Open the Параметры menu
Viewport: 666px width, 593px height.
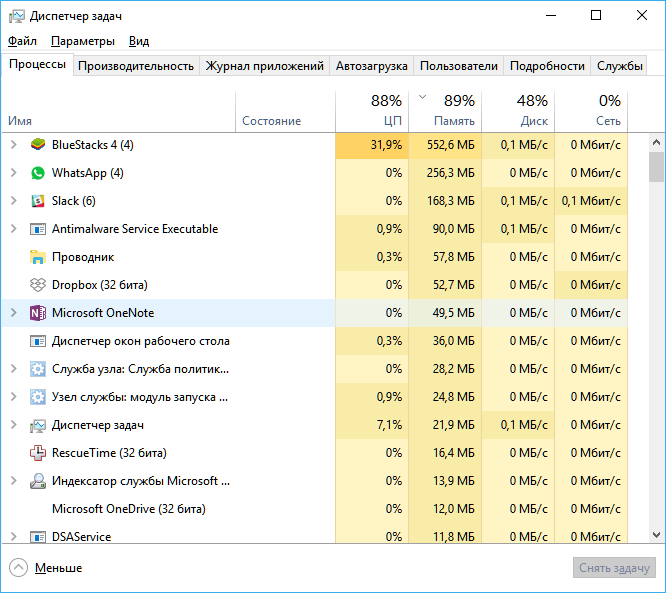coord(83,41)
